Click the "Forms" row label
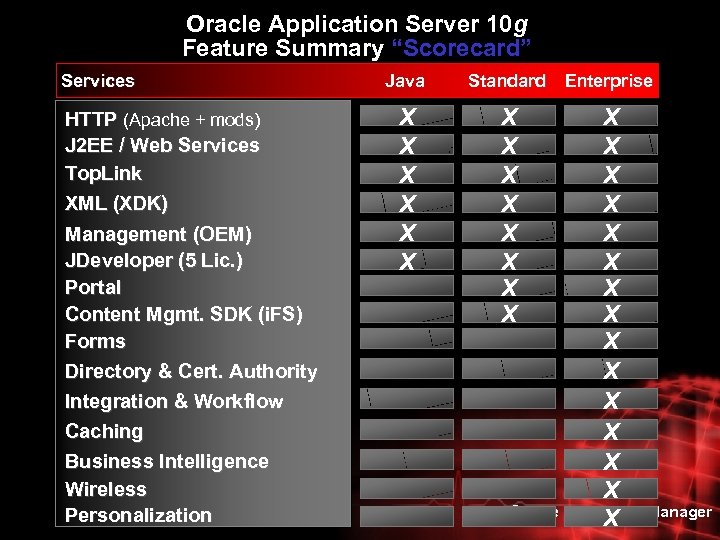This screenshot has height=540, width=720. click(x=95, y=341)
